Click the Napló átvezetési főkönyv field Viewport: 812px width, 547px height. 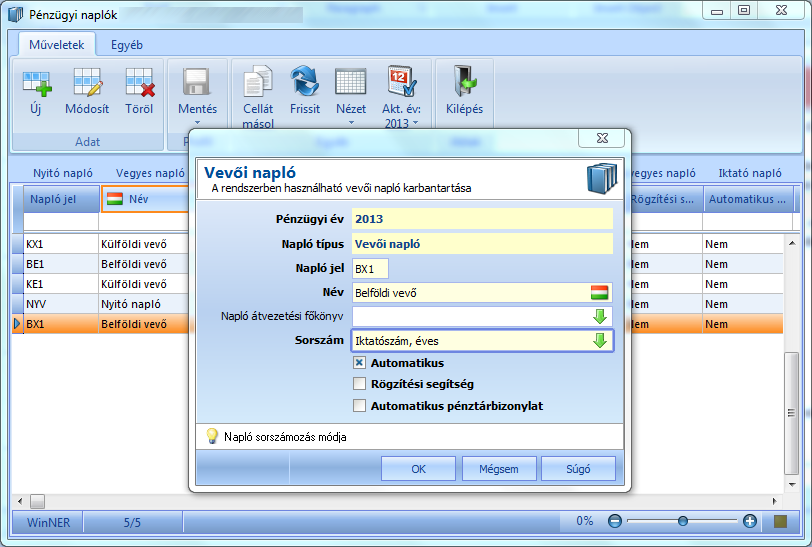click(482, 316)
